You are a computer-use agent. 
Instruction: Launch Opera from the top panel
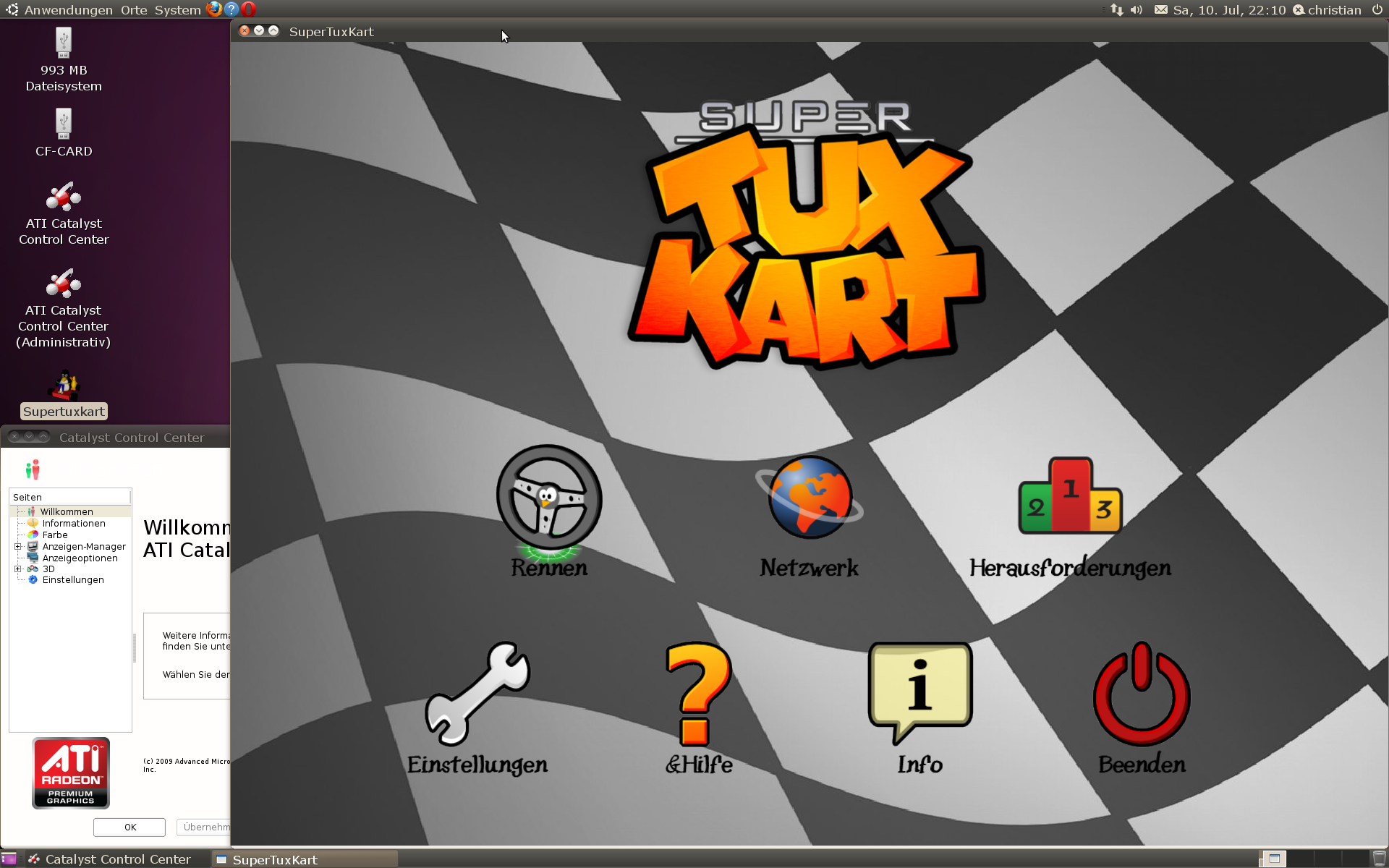(249, 9)
